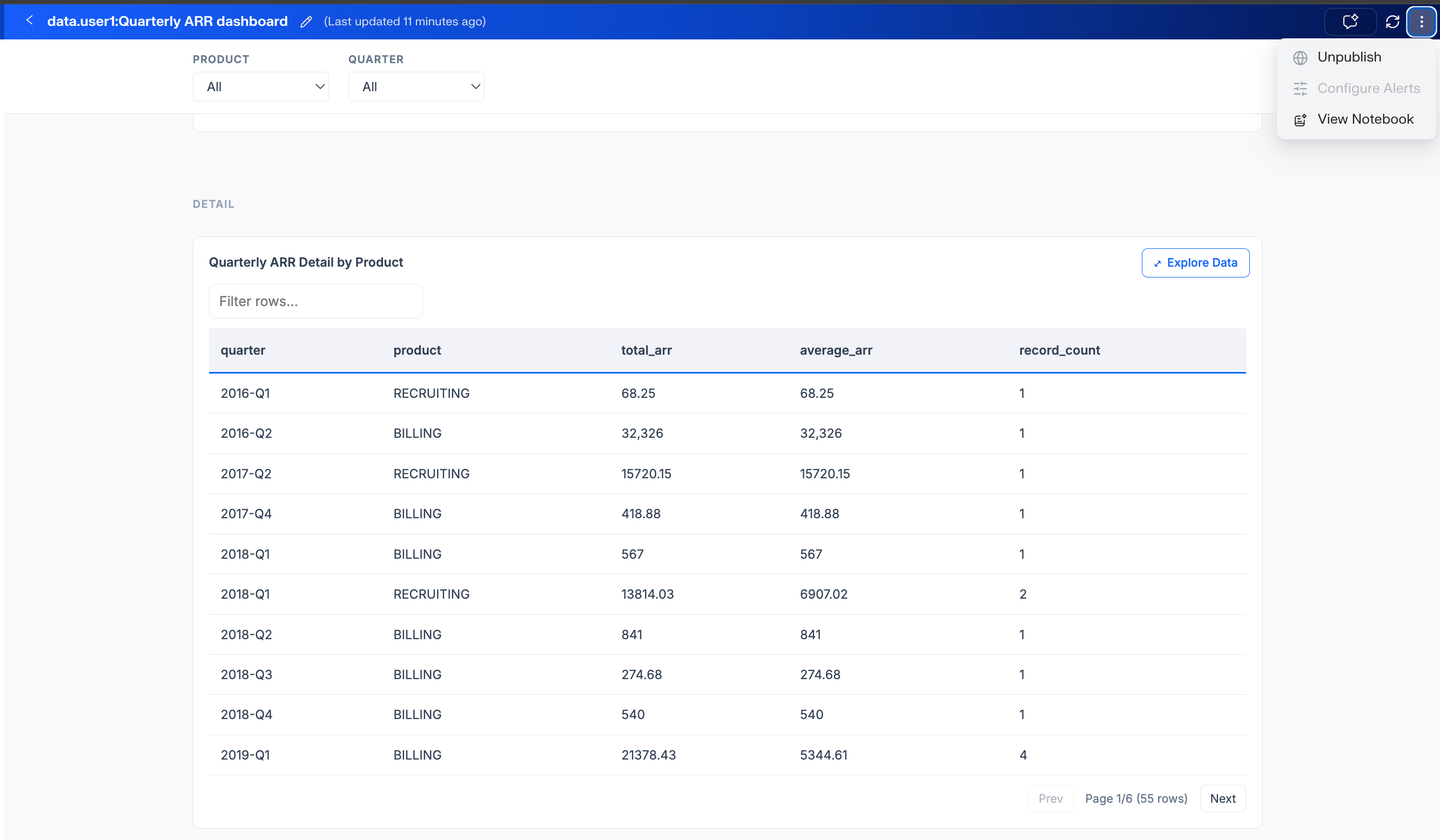Screen dimensions: 1440x840
Task: Go to Next page of table
Action: (x=1223, y=798)
